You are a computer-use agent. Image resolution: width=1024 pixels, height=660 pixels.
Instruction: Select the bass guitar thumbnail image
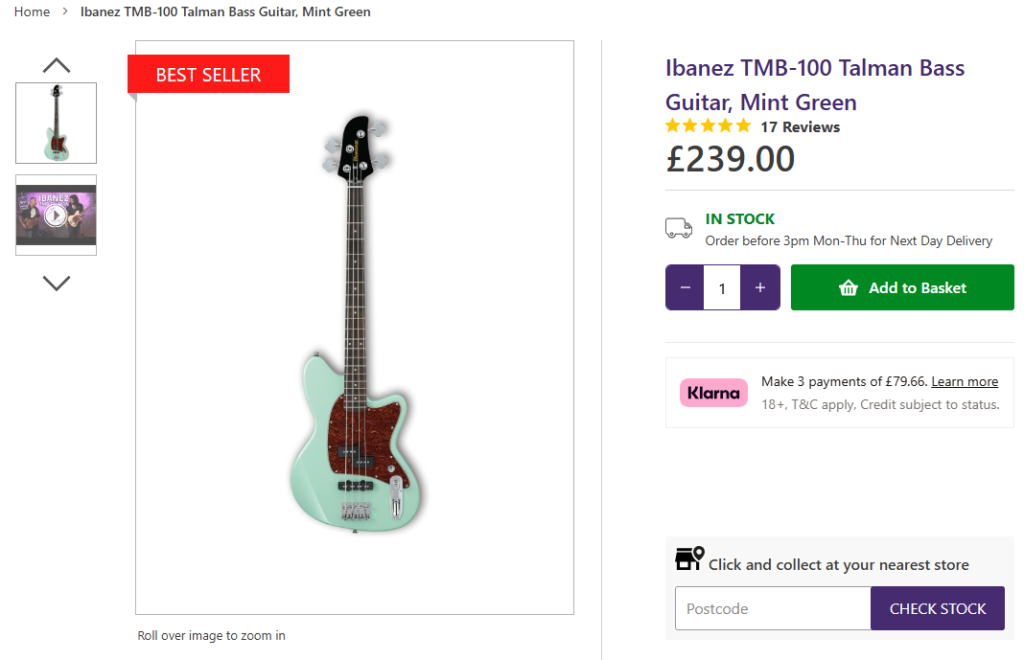pos(55,123)
